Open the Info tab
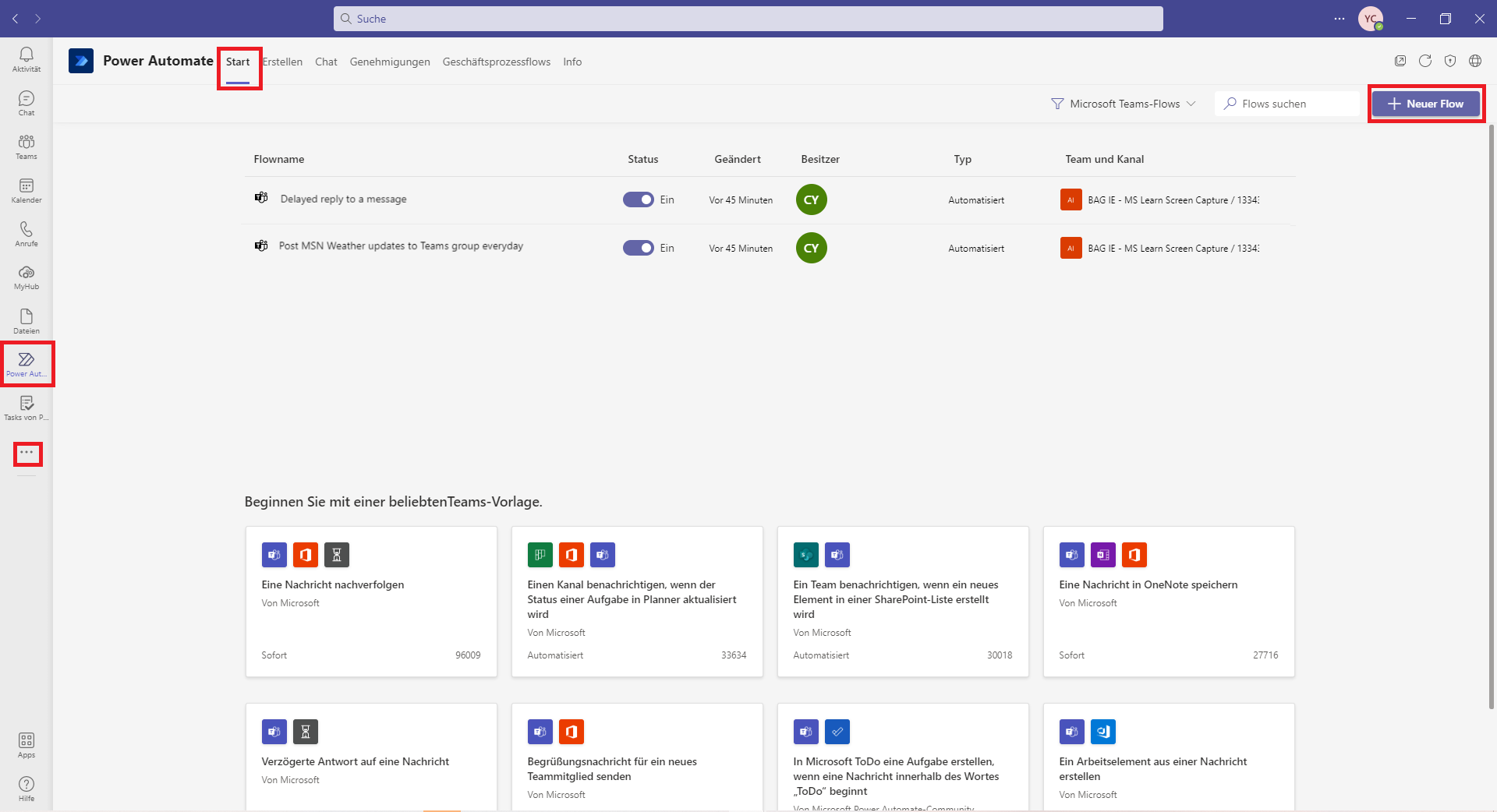 point(572,62)
